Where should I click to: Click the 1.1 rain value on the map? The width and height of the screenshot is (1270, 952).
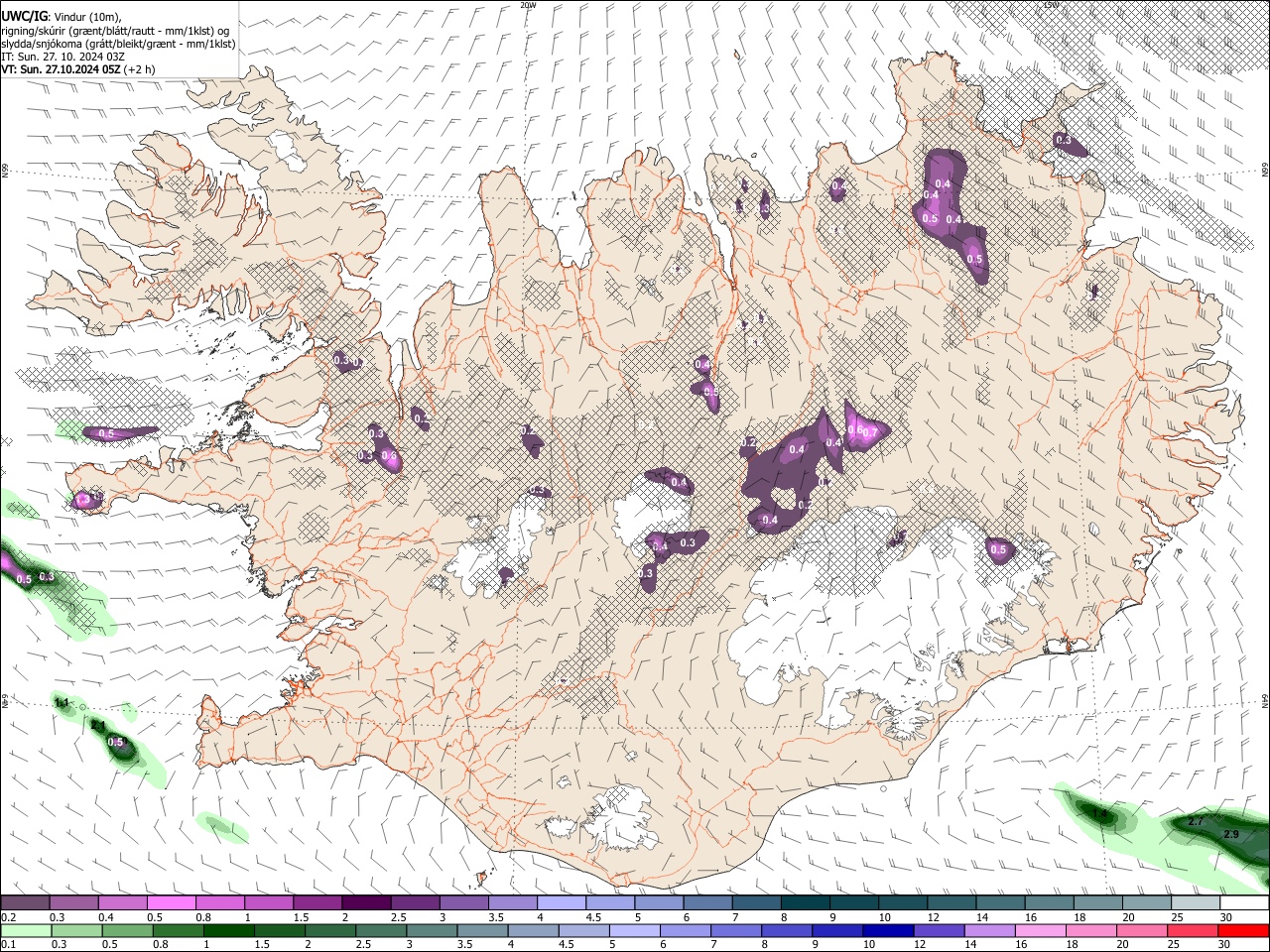click(62, 702)
